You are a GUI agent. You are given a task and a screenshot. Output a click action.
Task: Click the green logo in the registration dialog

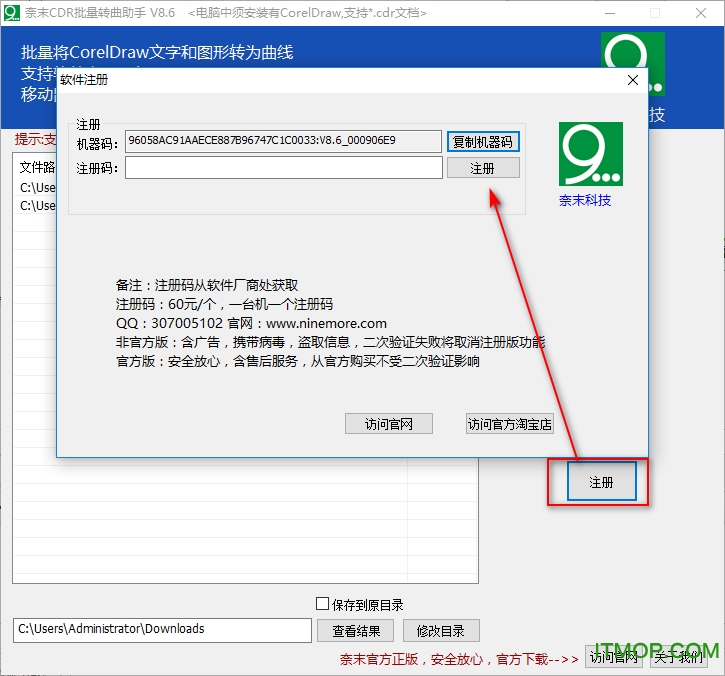pyautogui.click(x=590, y=154)
